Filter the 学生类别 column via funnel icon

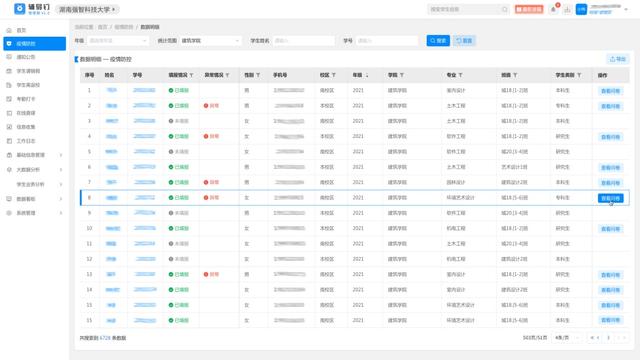click(579, 75)
